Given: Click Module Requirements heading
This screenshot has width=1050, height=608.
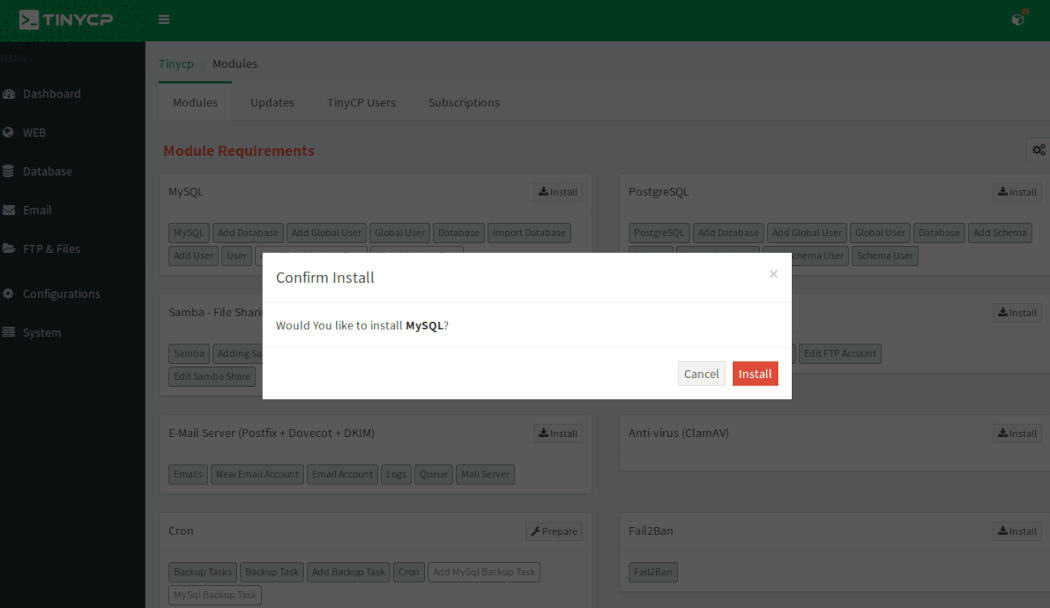Looking at the screenshot, I should point(238,151).
